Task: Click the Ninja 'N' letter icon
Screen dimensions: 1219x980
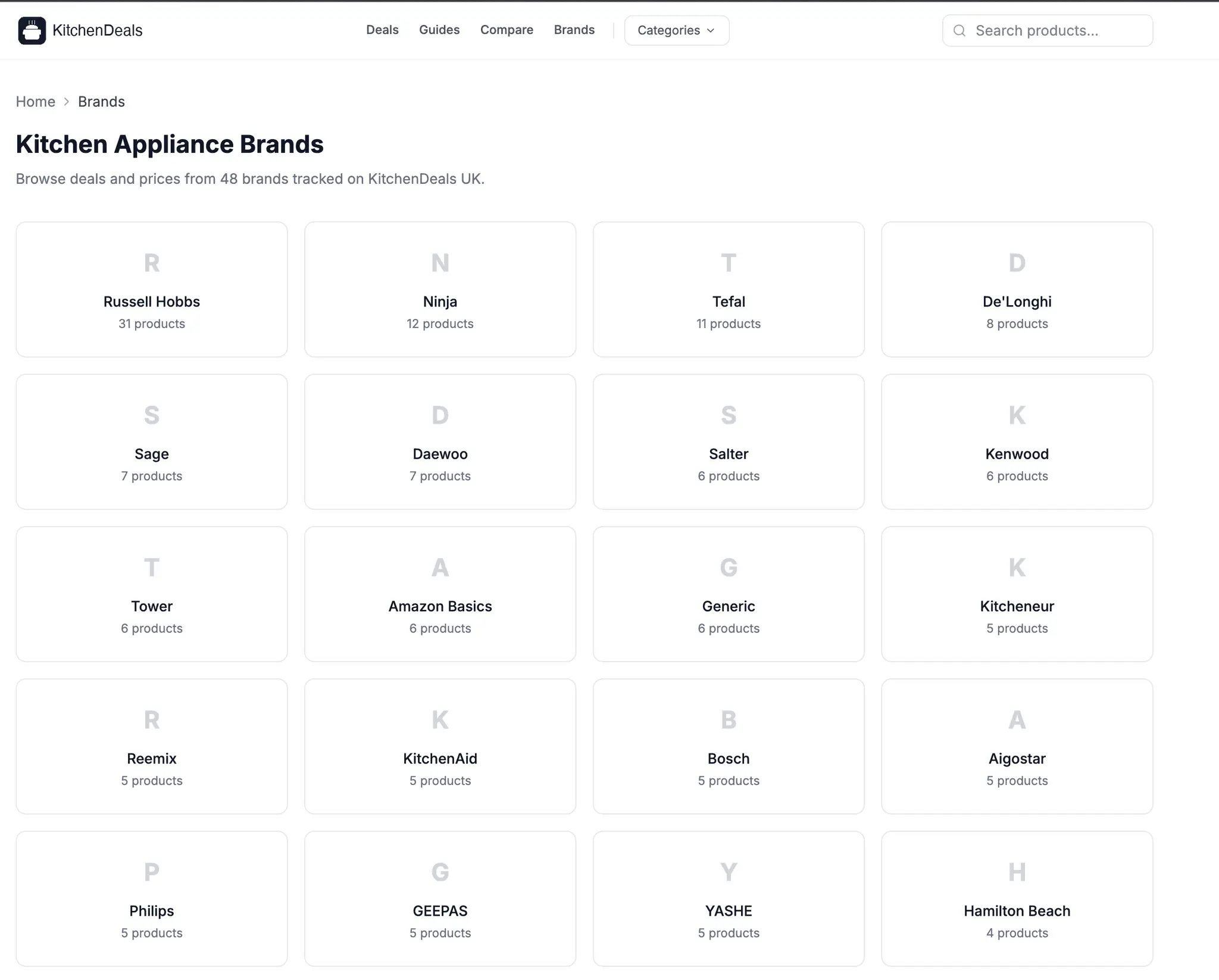Action: [440, 263]
